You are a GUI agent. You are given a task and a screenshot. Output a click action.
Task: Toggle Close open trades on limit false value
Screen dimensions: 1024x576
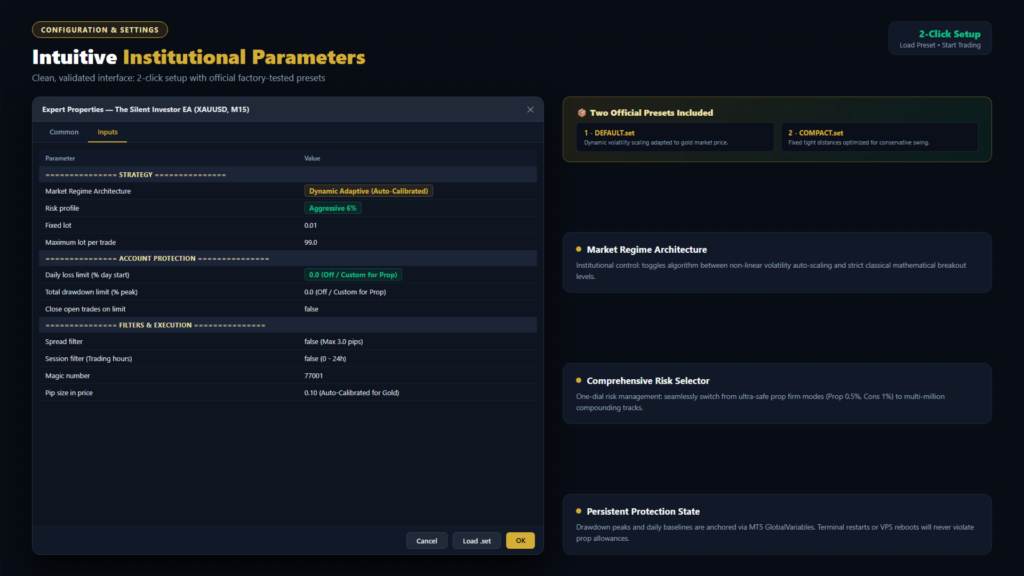click(311, 309)
